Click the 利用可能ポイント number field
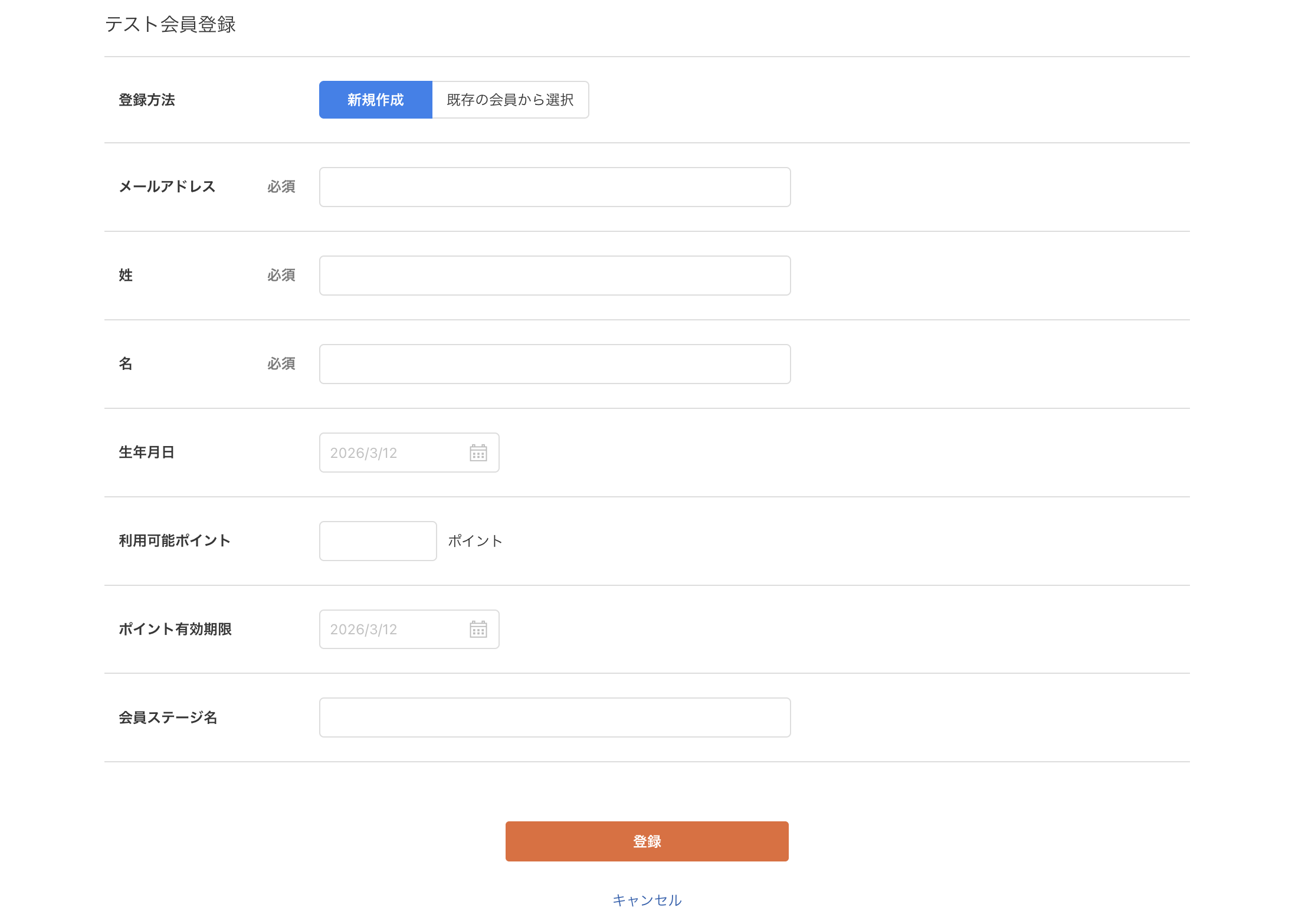 pos(378,541)
